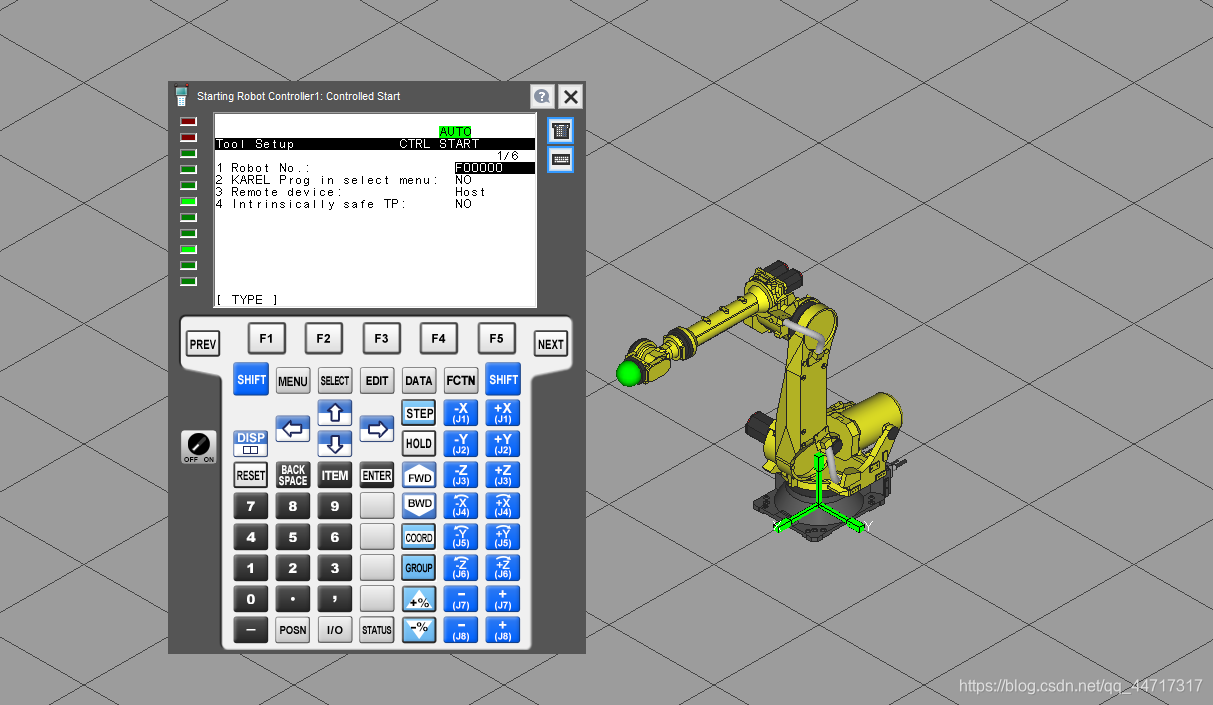
Task: Click the DISP display key
Action: 251,444
